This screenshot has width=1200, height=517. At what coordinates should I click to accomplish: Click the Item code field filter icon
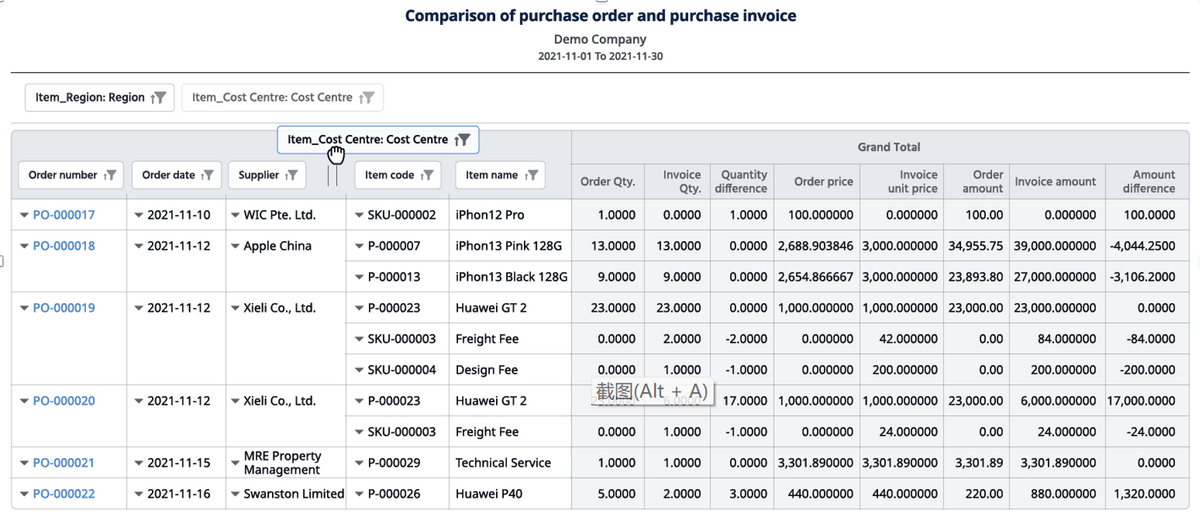click(x=427, y=175)
